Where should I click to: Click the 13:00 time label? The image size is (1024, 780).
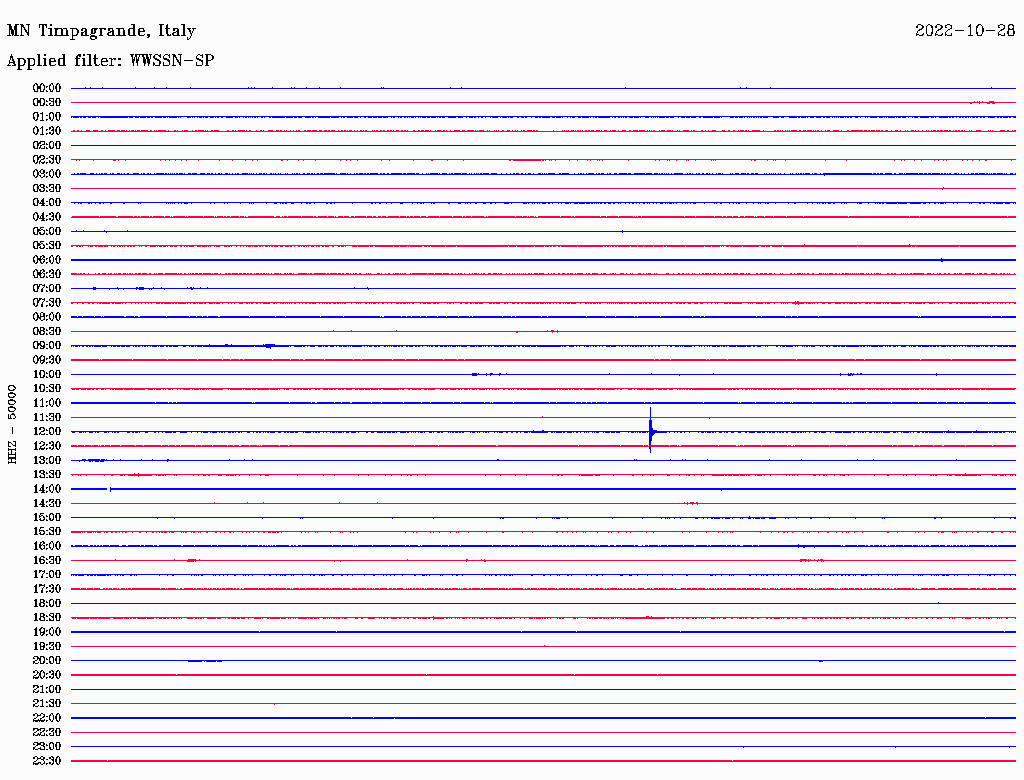(x=47, y=461)
